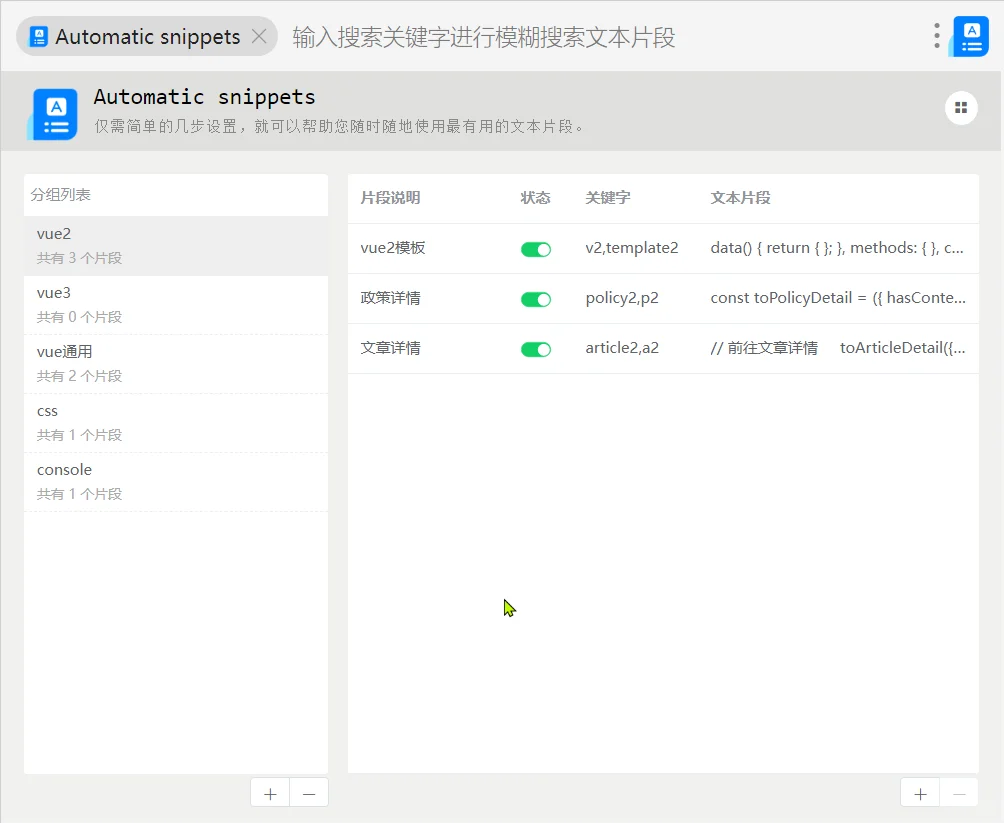Click the three-dot overflow menu icon
This screenshot has width=1004, height=823.
point(935,36)
